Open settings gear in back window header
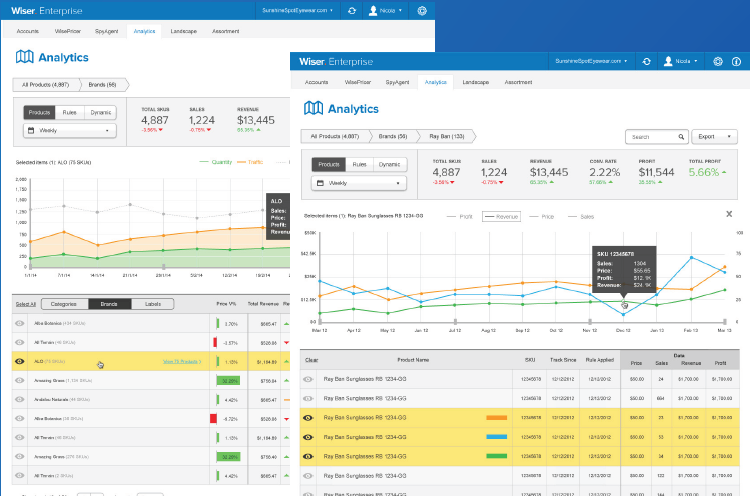The height and width of the screenshot is (496, 750). (422, 11)
